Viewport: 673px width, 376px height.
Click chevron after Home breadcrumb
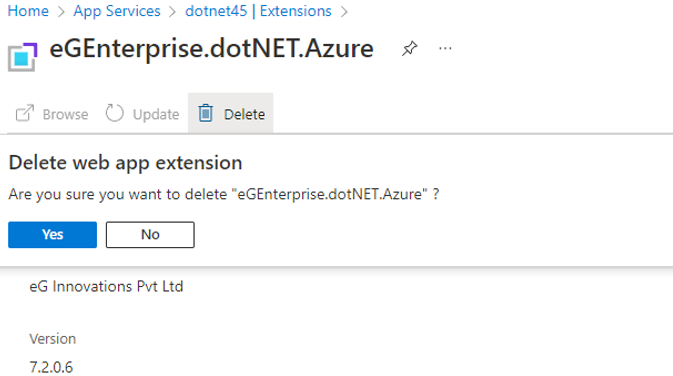61,12
